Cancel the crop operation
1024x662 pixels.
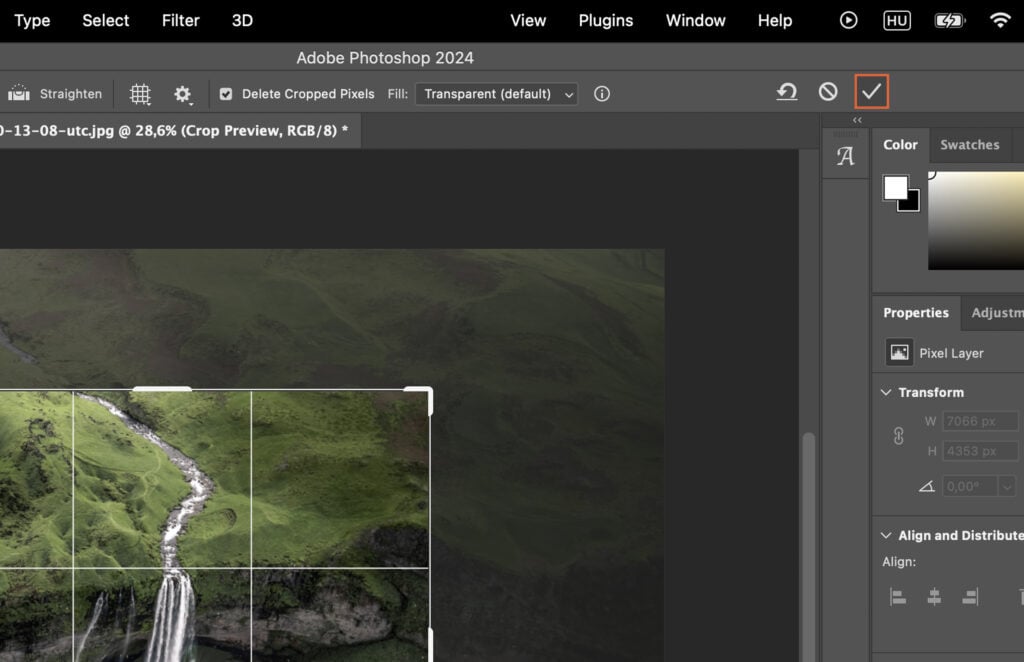828,91
